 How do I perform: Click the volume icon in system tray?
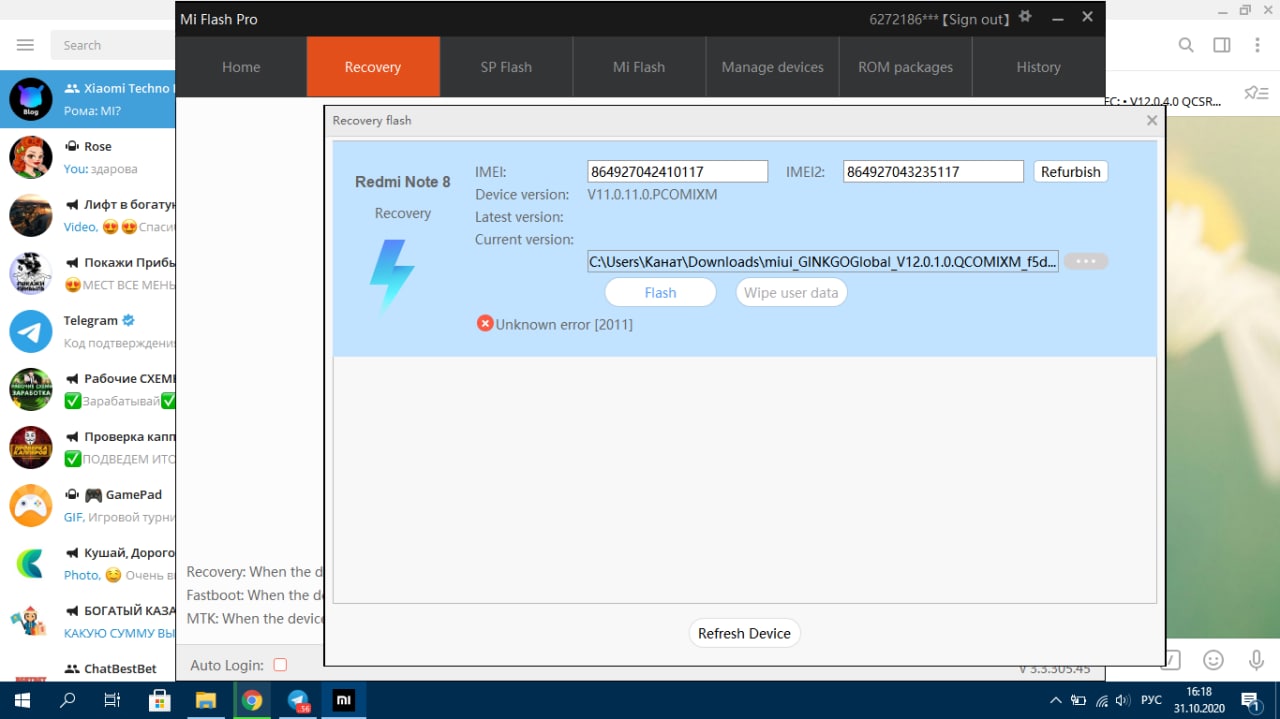(1122, 700)
